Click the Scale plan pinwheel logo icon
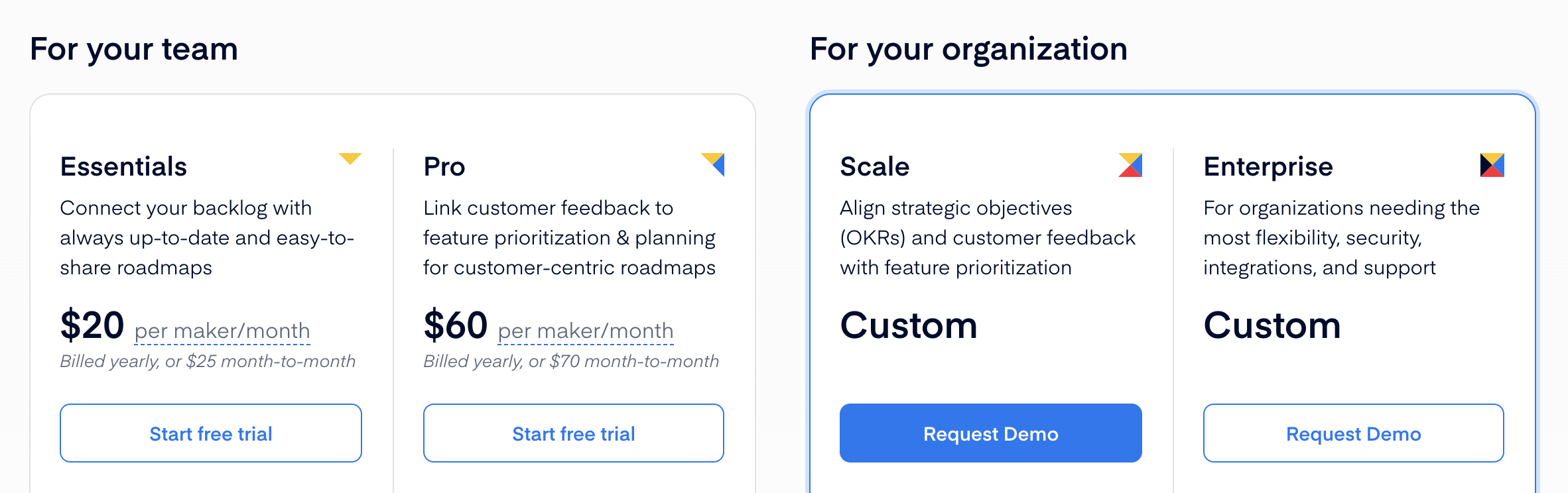Image resolution: width=1568 pixels, height=493 pixels. coord(1130,166)
